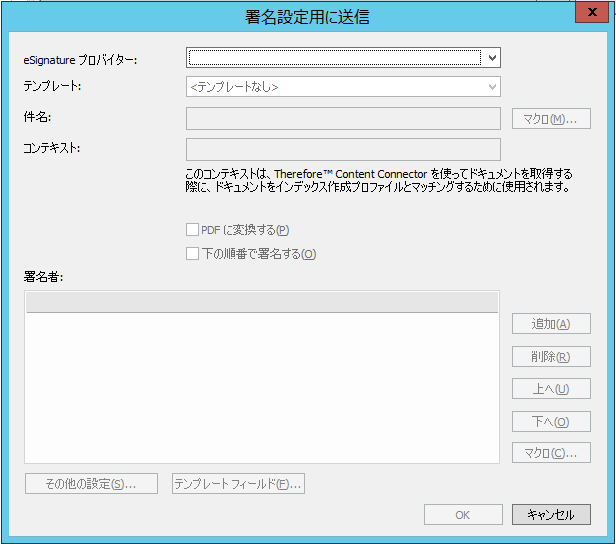Click the 件名 input field
This screenshot has height=544, width=616.
pyautogui.click(x=343, y=119)
